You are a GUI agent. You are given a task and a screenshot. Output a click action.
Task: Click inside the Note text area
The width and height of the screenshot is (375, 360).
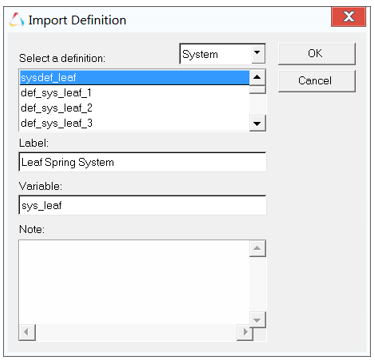(x=134, y=282)
